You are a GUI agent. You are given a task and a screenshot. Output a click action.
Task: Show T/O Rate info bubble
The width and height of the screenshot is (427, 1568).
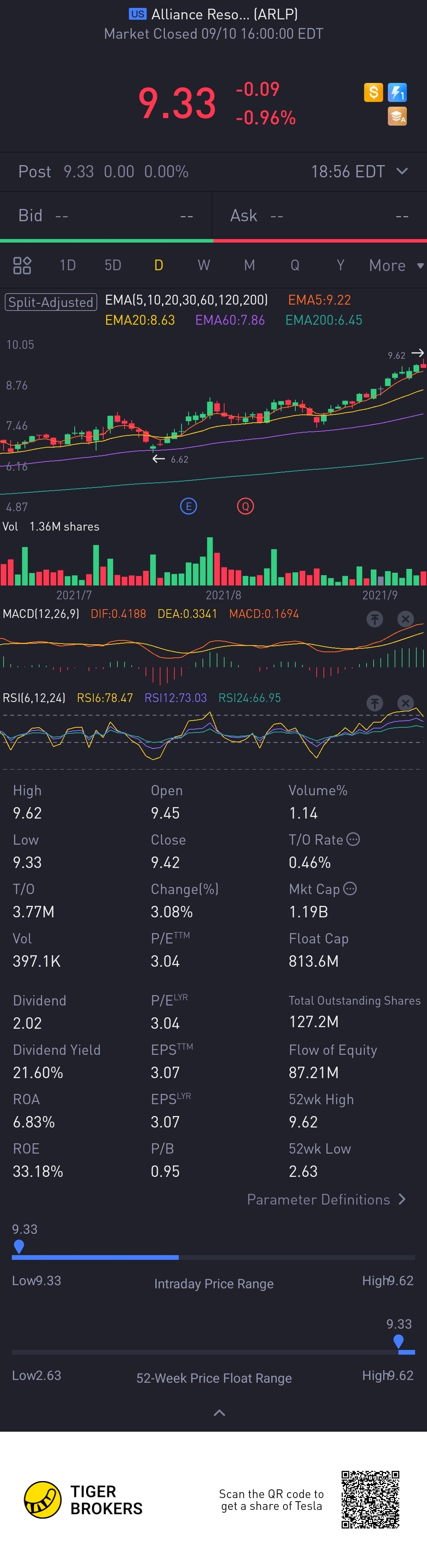(x=353, y=840)
